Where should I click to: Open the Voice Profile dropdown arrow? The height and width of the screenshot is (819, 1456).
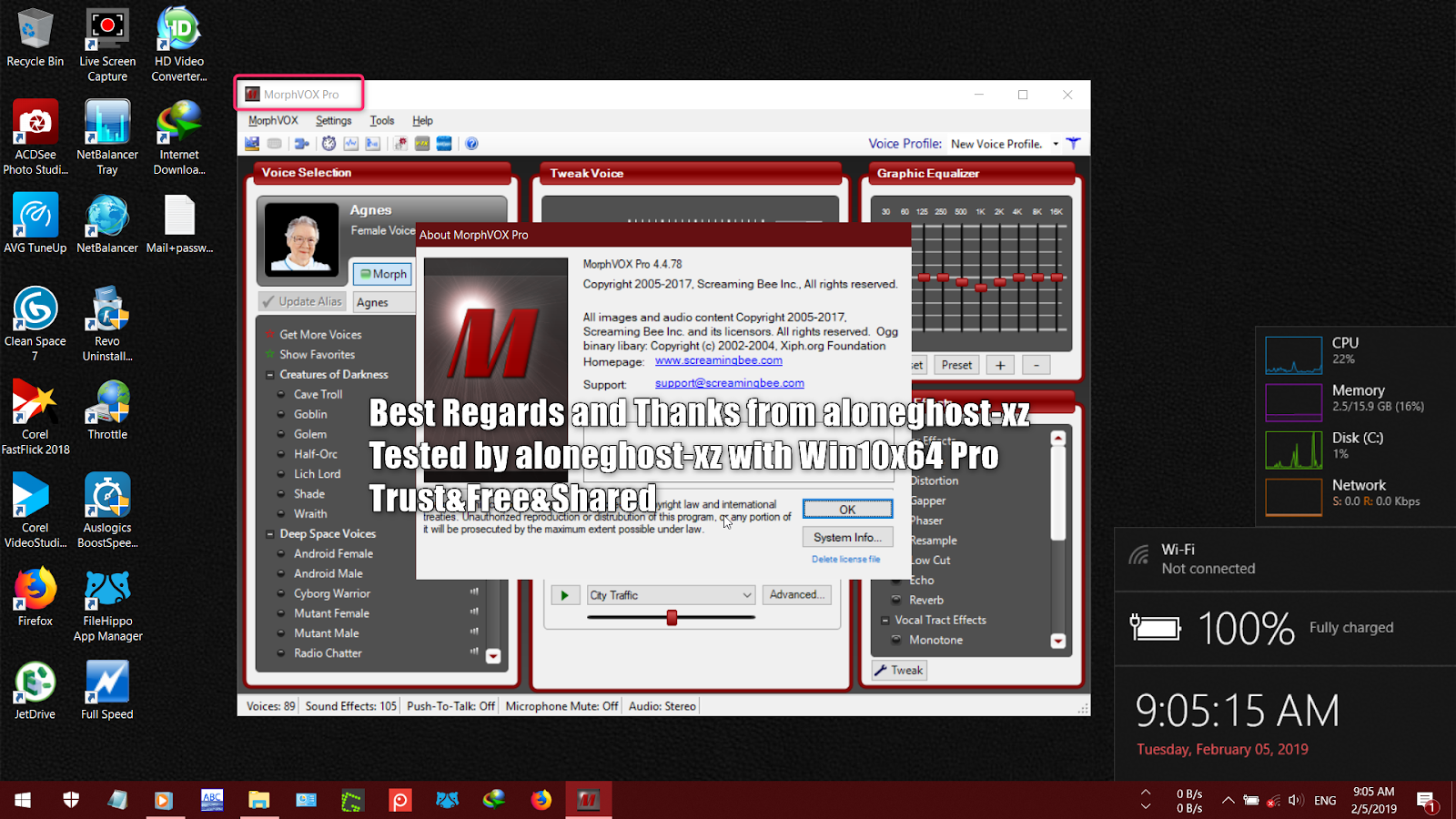click(1056, 144)
